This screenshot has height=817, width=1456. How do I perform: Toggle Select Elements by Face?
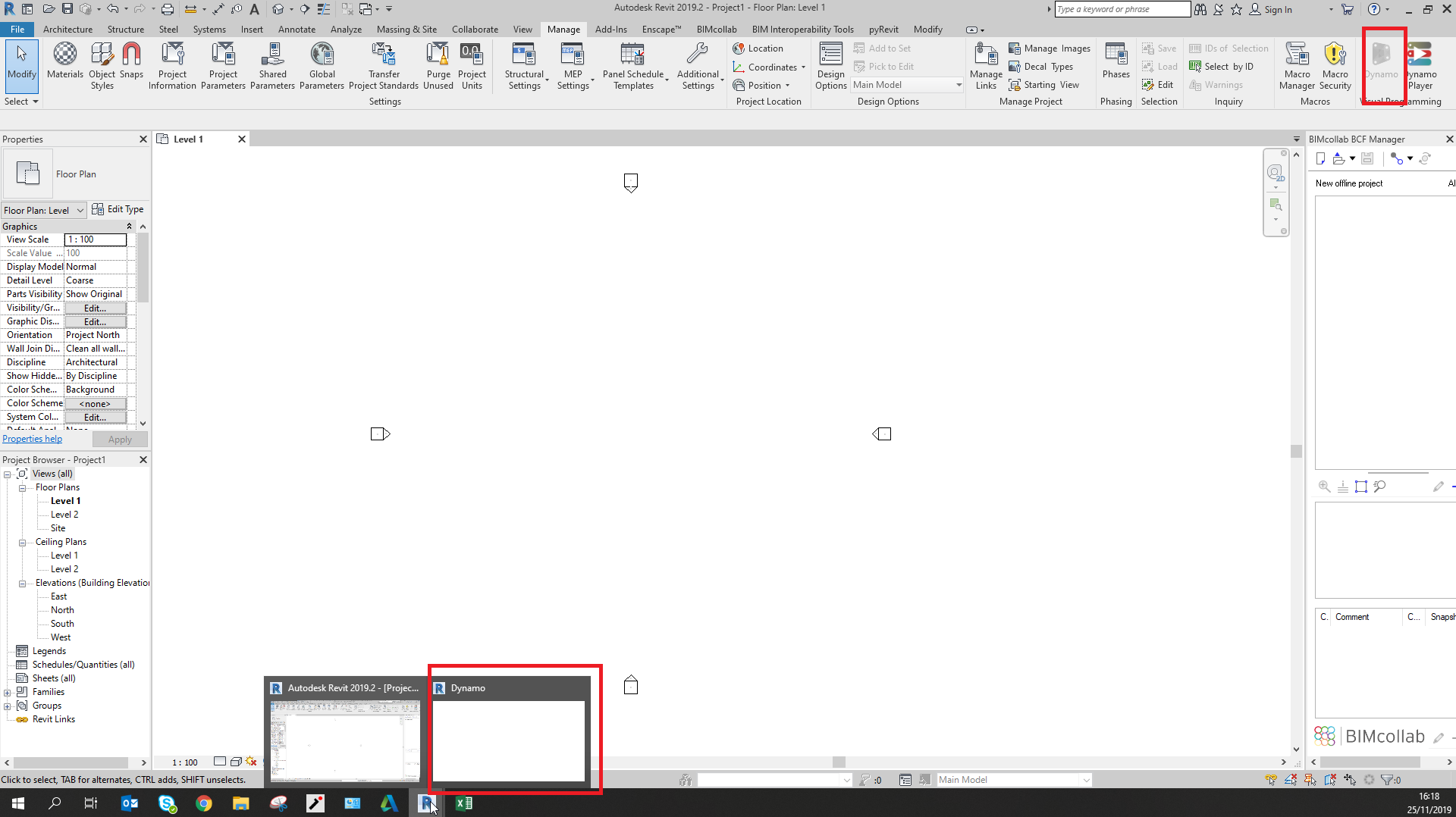coord(1330,780)
